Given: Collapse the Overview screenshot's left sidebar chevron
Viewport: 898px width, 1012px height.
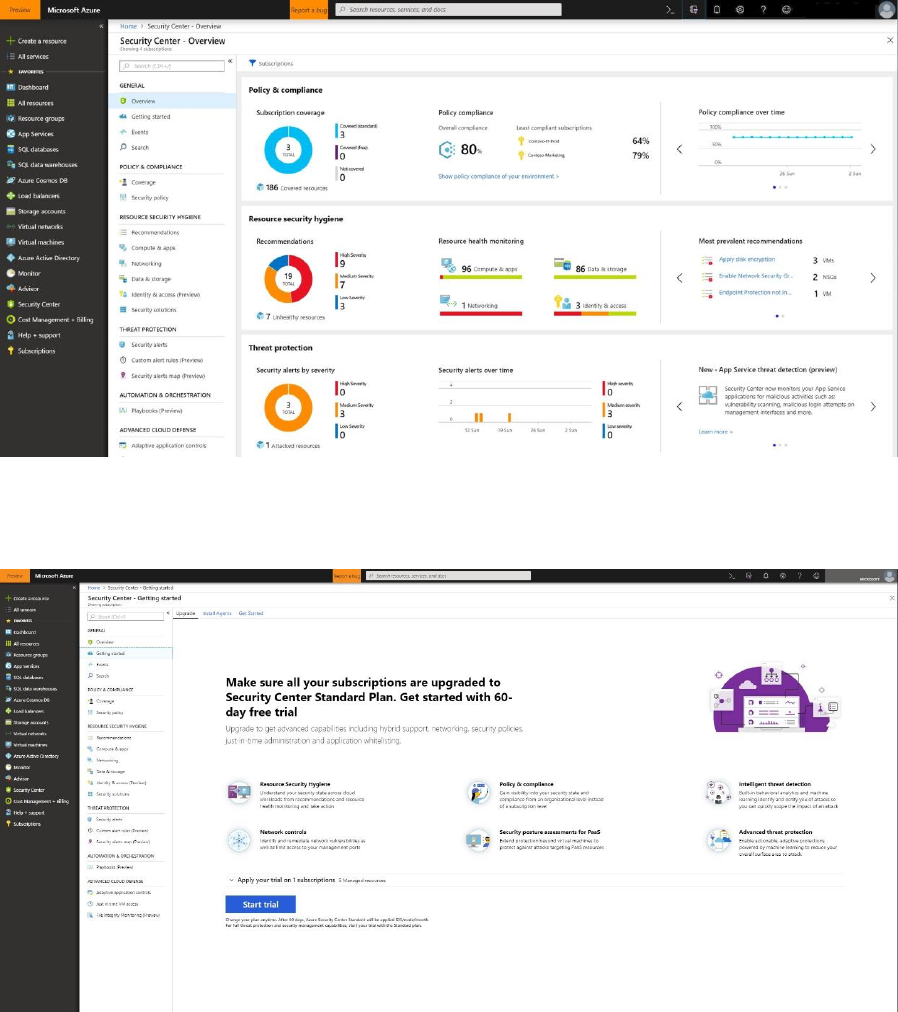Looking at the screenshot, I should [101, 26].
